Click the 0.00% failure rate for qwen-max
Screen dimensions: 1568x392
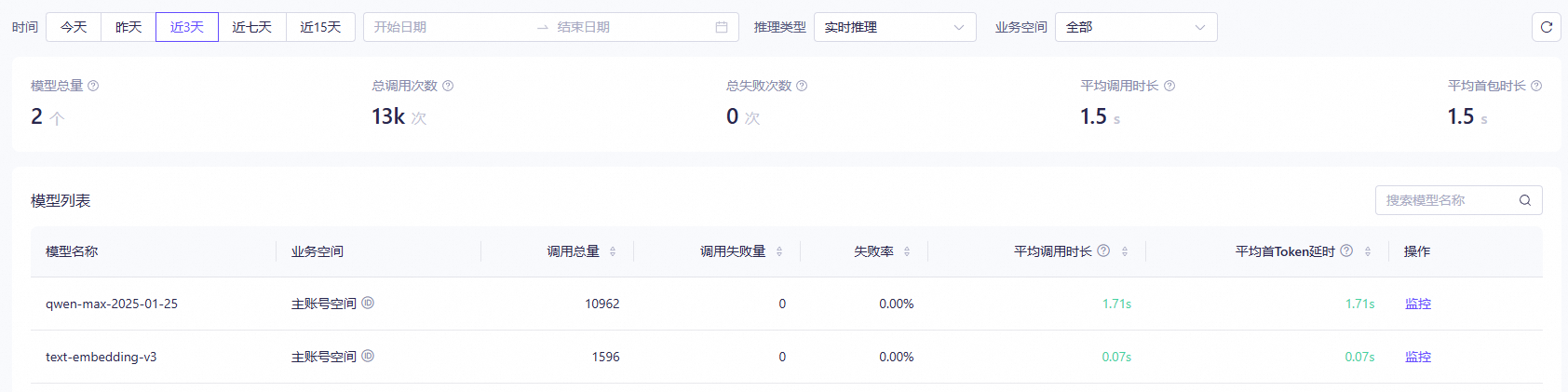tap(897, 304)
